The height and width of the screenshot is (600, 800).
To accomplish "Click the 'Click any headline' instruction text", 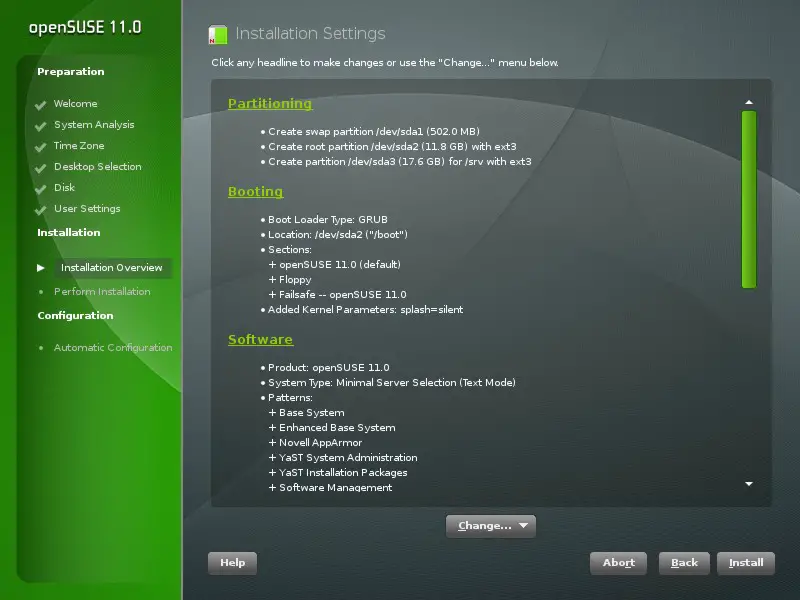I will tap(385, 63).
